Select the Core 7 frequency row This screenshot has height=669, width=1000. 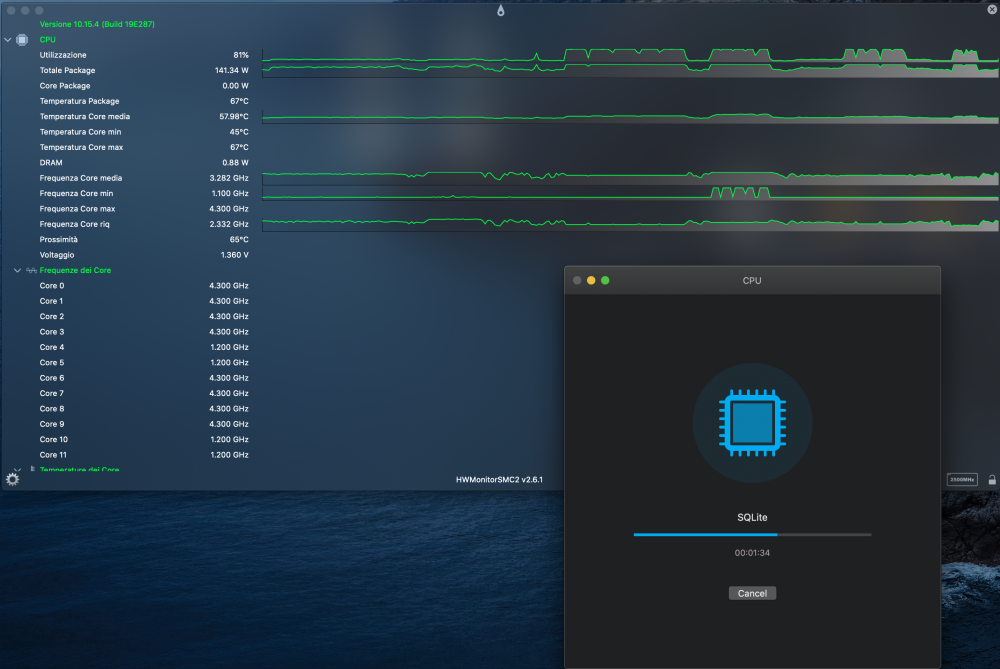(143, 393)
